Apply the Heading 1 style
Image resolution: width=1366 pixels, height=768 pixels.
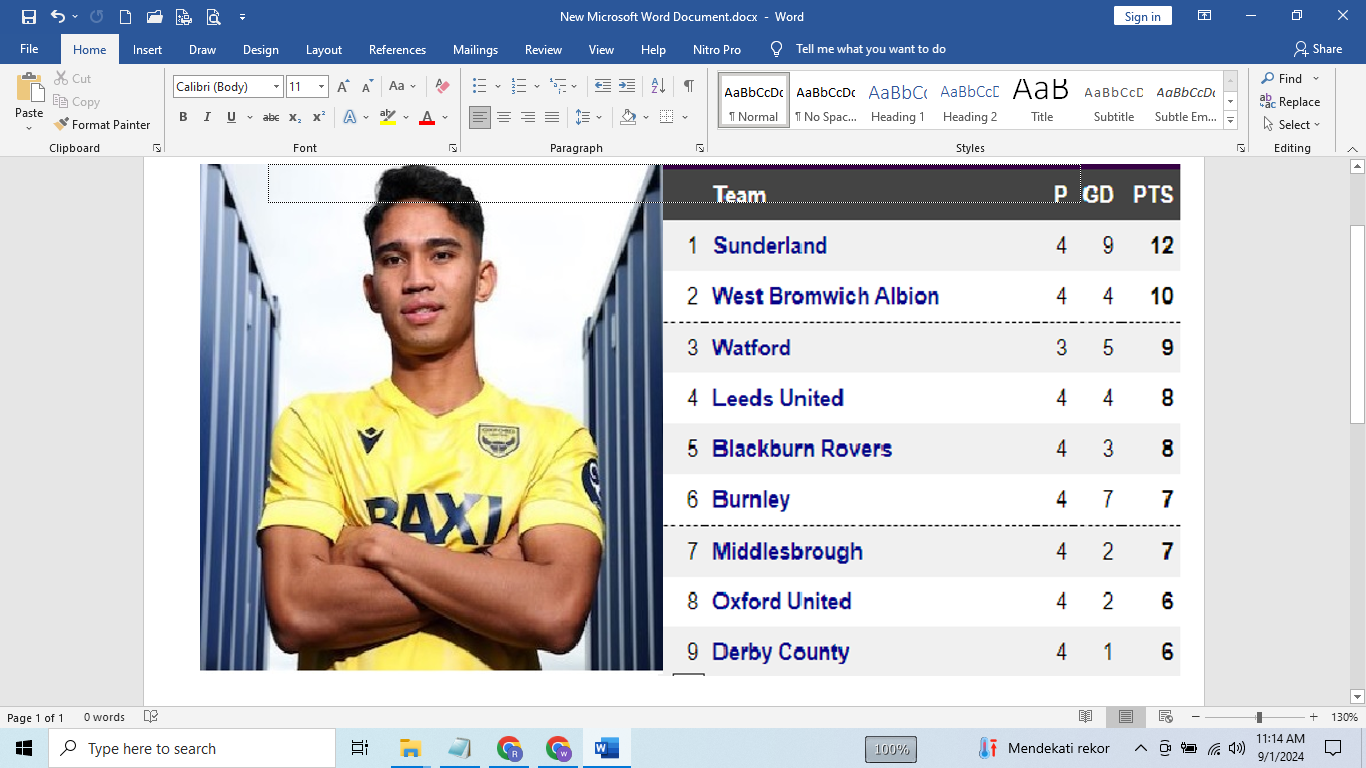click(x=897, y=100)
